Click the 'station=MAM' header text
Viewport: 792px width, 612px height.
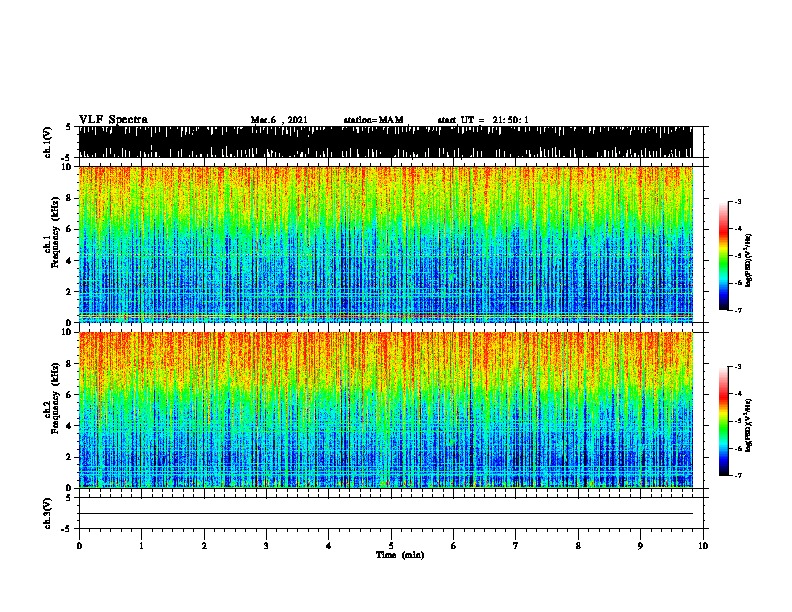[373, 120]
